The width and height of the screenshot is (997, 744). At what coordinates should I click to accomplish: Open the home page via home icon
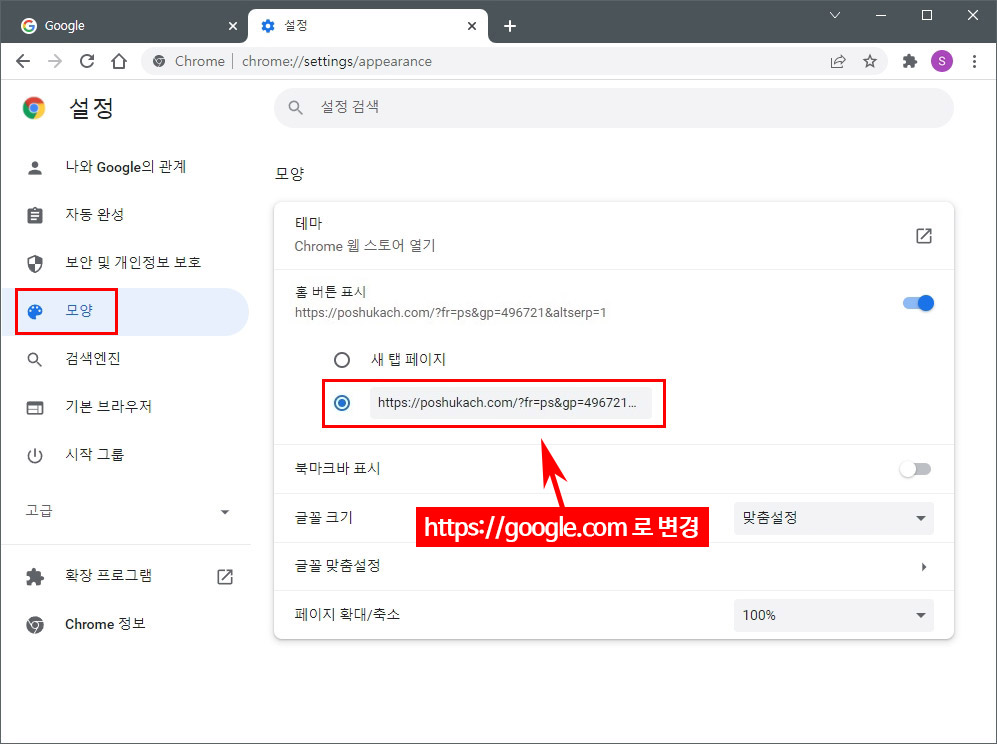tap(119, 61)
